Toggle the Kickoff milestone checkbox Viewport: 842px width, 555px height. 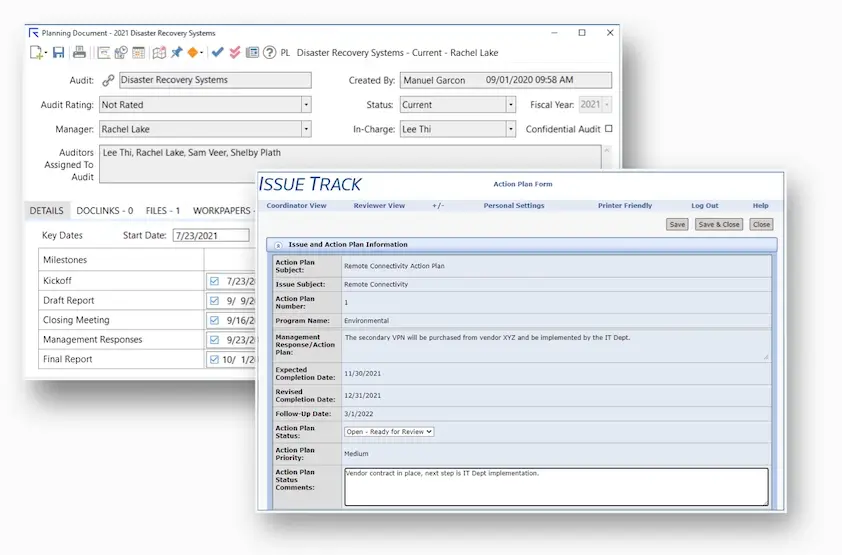[214, 281]
